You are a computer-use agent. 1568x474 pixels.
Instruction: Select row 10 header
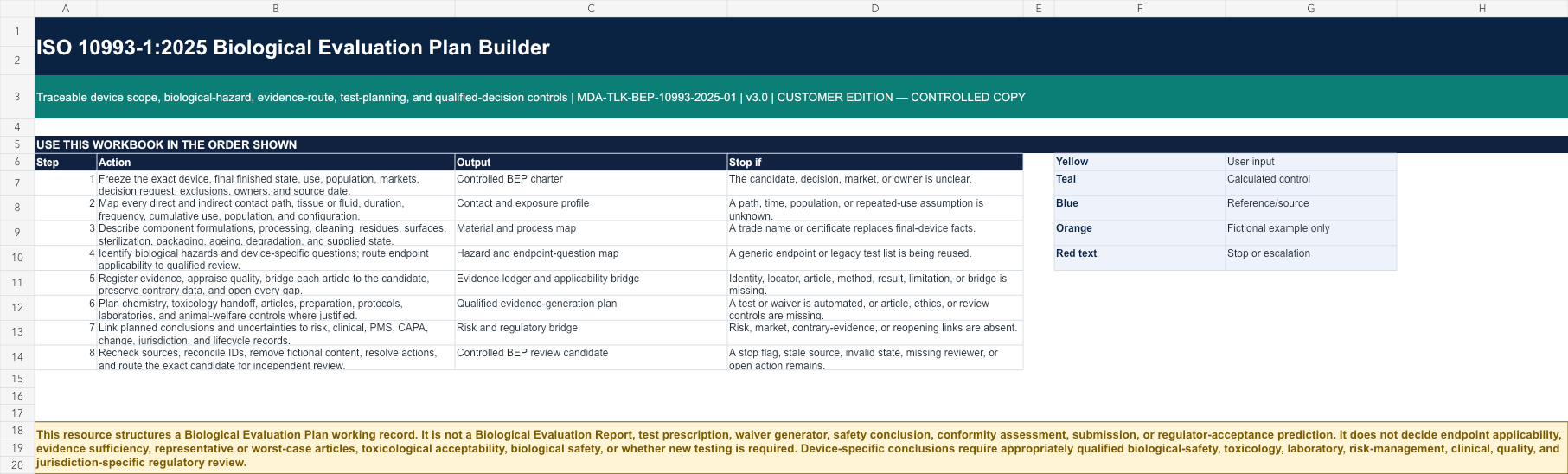pyautogui.click(x=17, y=258)
